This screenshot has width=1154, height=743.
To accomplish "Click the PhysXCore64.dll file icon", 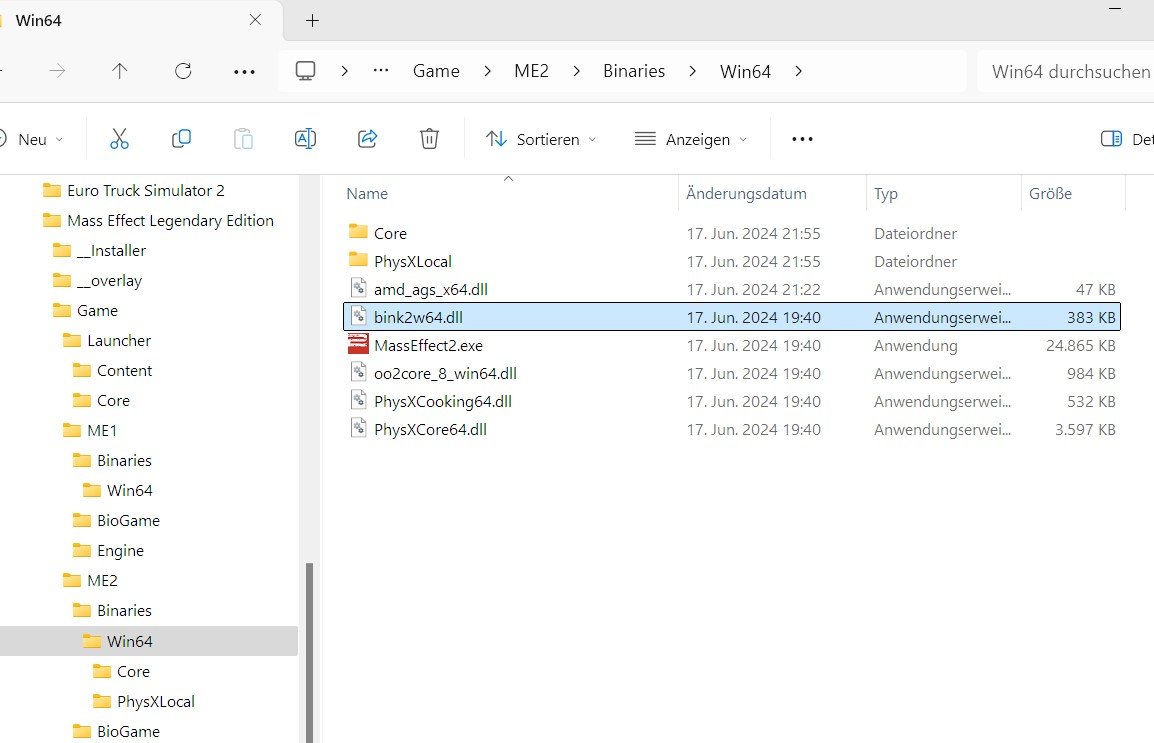I will (358, 429).
